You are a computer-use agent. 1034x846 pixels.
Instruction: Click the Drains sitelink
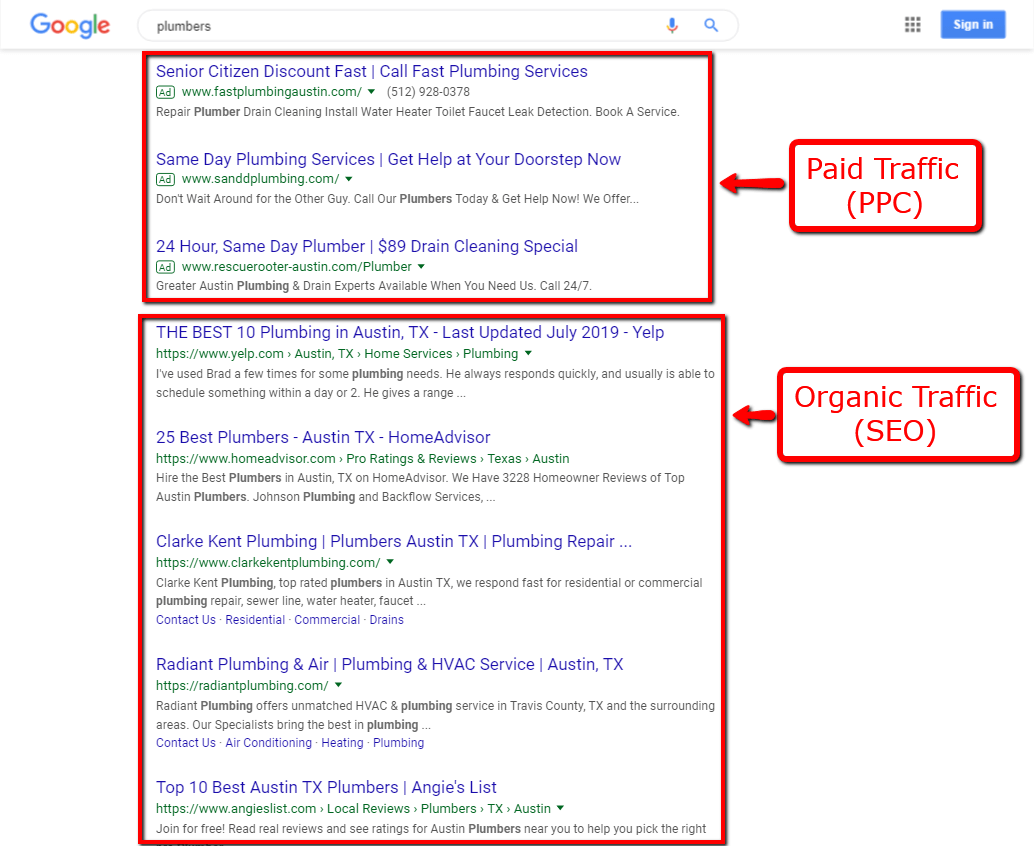click(386, 620)
